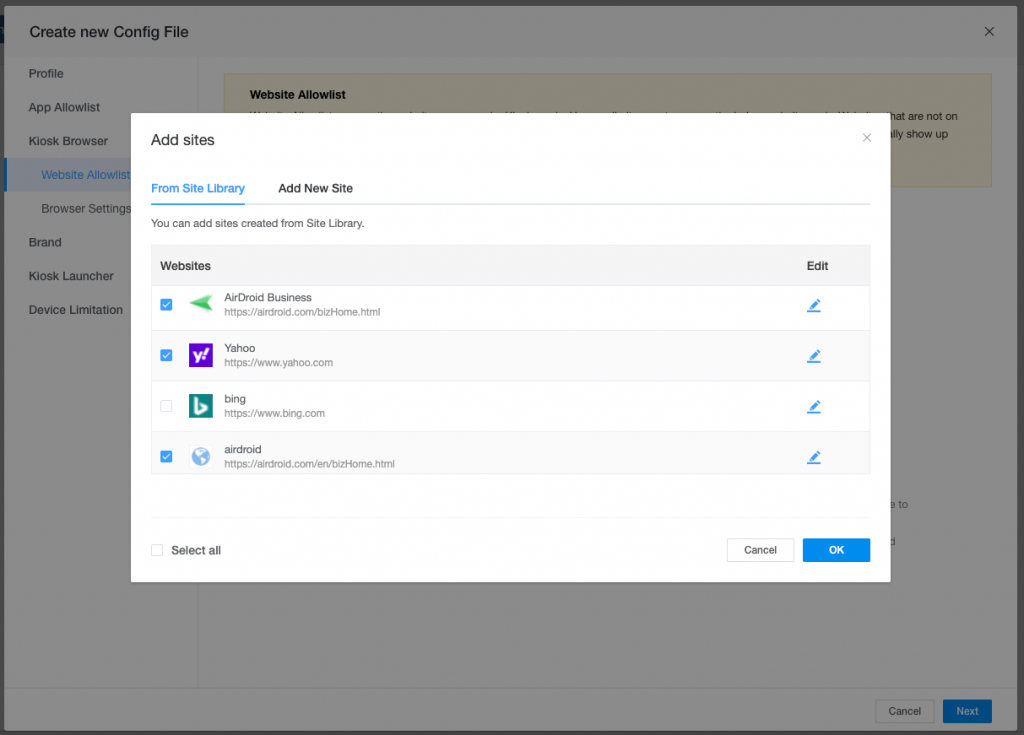
Task: Click the https://www.bing.com URL text
Action: pos(274,414)
